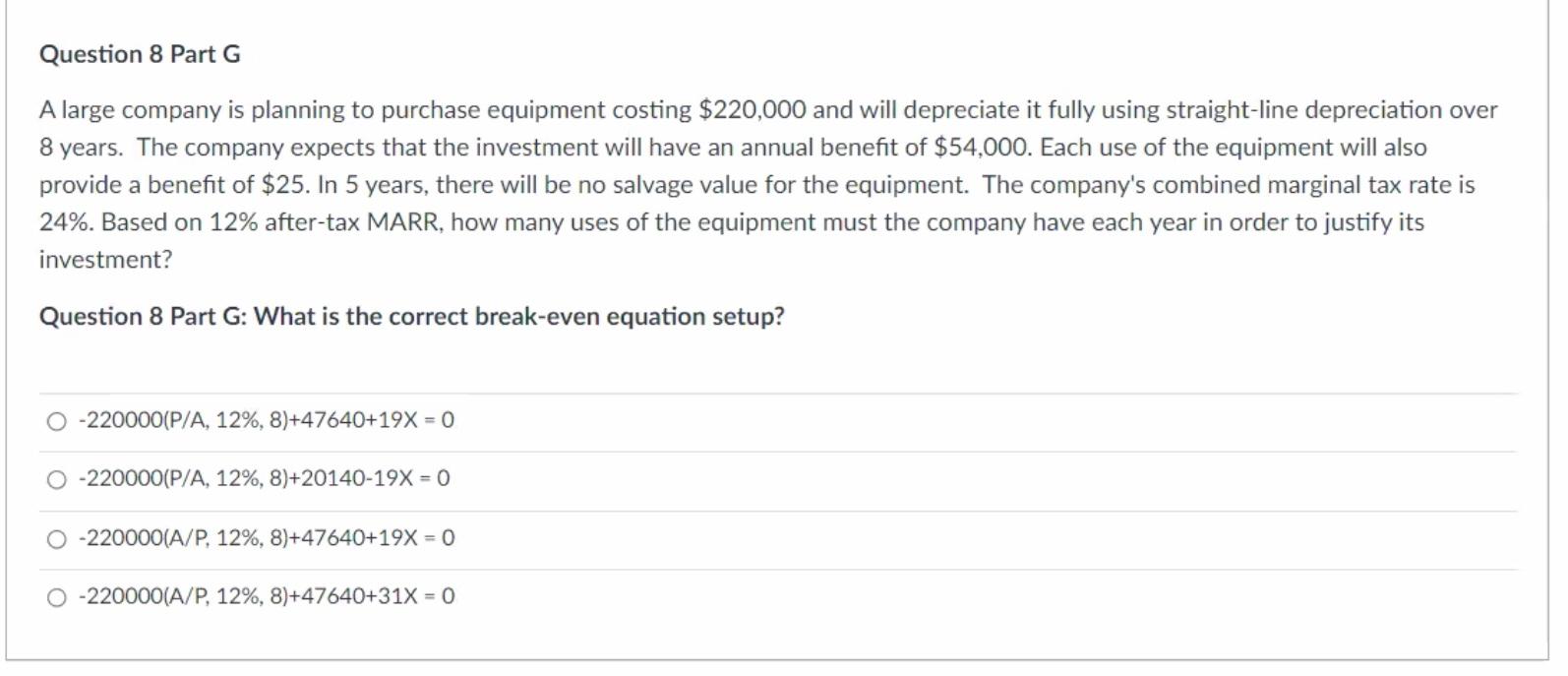Image resolution: width=1568 pixels, height=676 pixels.
Task: Select the radio button for P/A +47640+19X option
Action: (x=57, y=421)
